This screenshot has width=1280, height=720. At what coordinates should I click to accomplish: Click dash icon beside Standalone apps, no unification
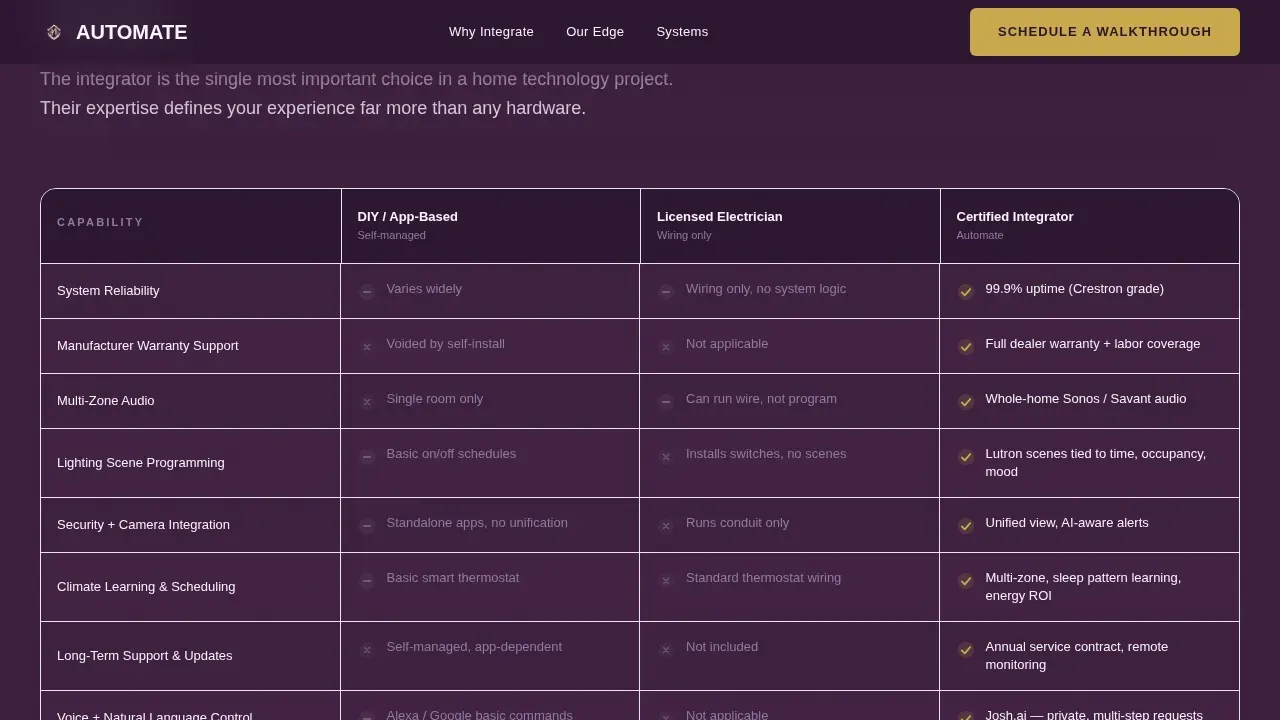(367, 526)
